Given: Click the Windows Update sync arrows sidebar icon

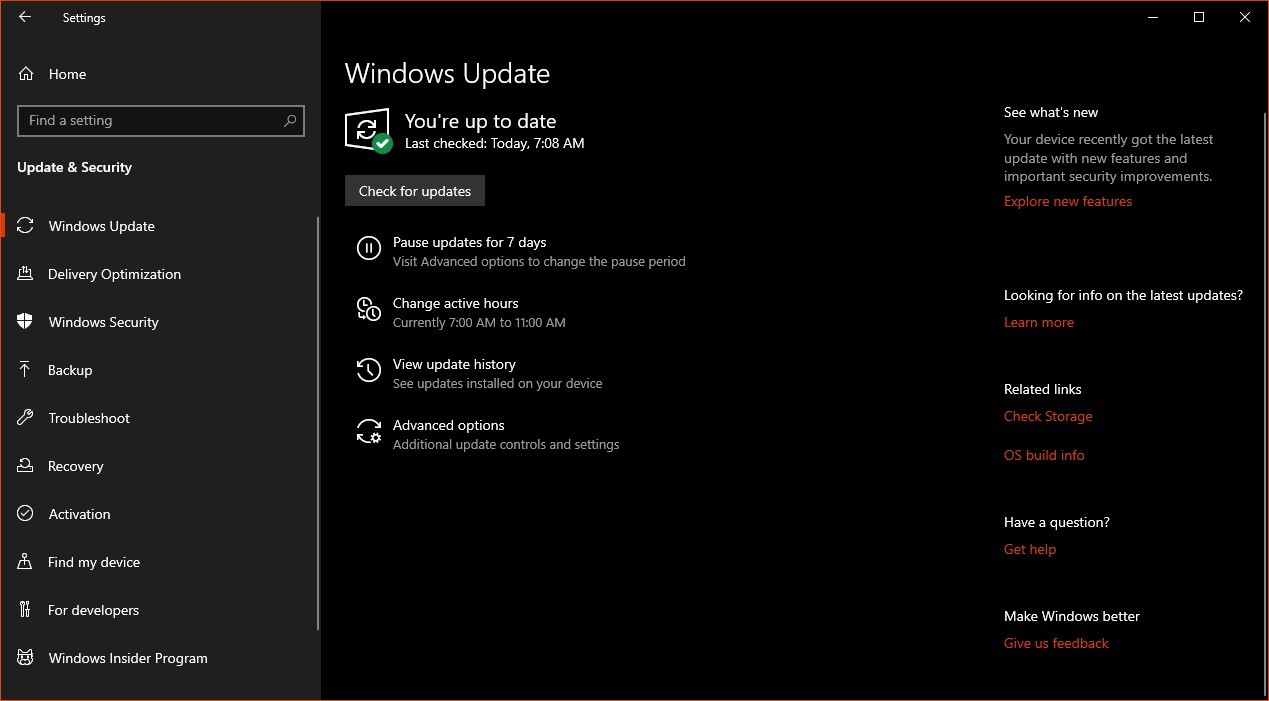Looking at the screenshot, I should (x=26, y=226).
